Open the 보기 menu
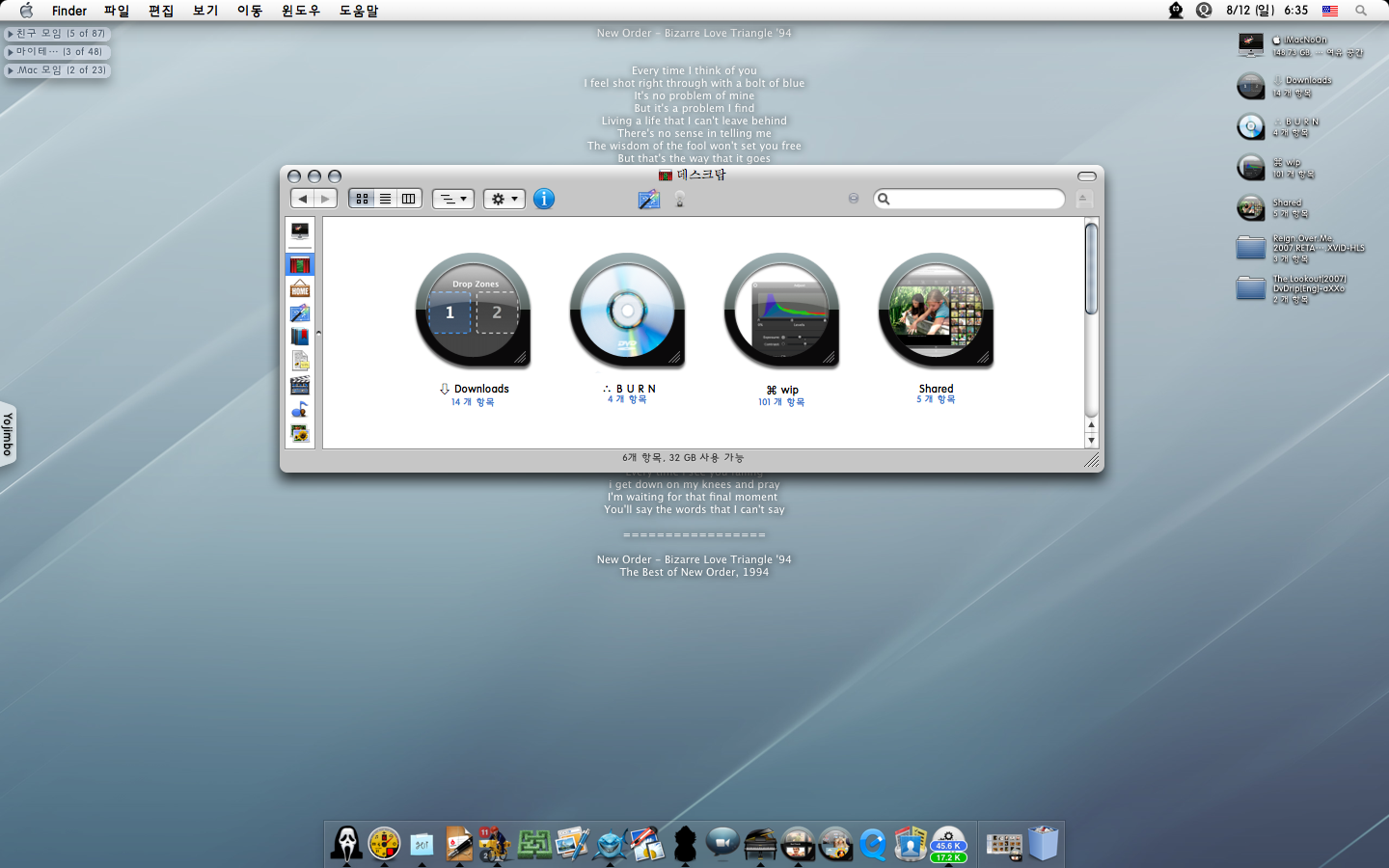 tap(205, 11)
